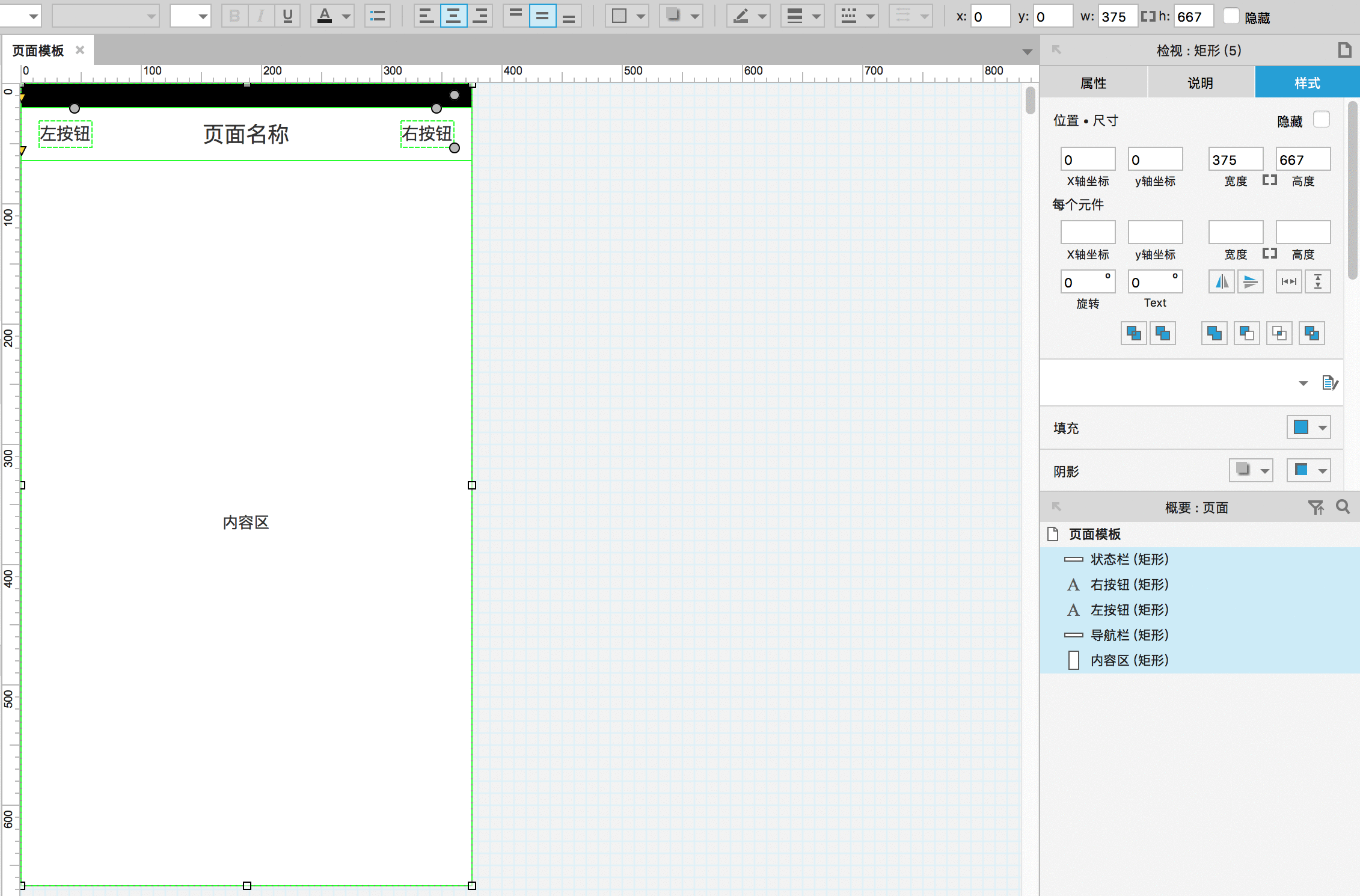Align text to the top
The height and width of the screenshot is (896, 1360).
(516, 16)
